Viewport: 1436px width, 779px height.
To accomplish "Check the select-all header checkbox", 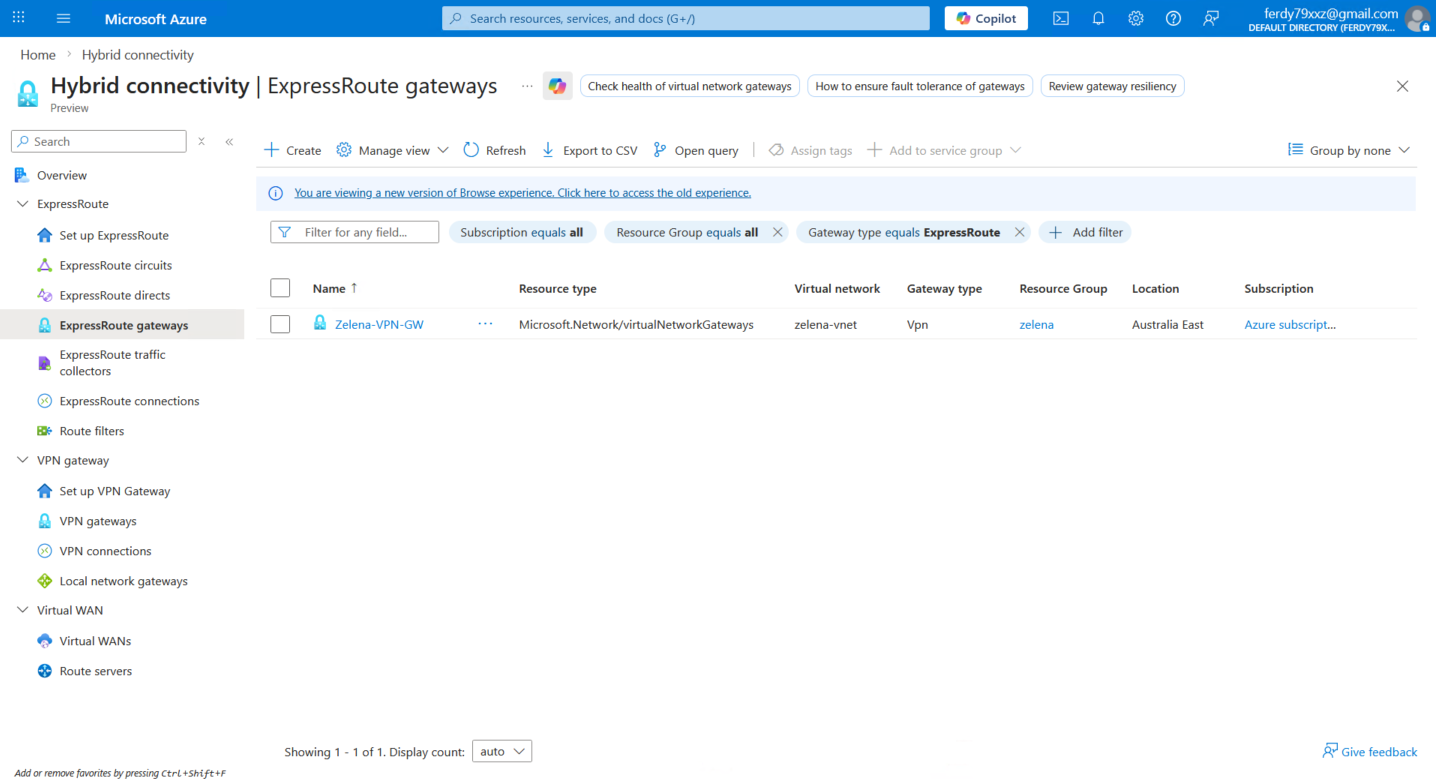I will pos(280,288).
